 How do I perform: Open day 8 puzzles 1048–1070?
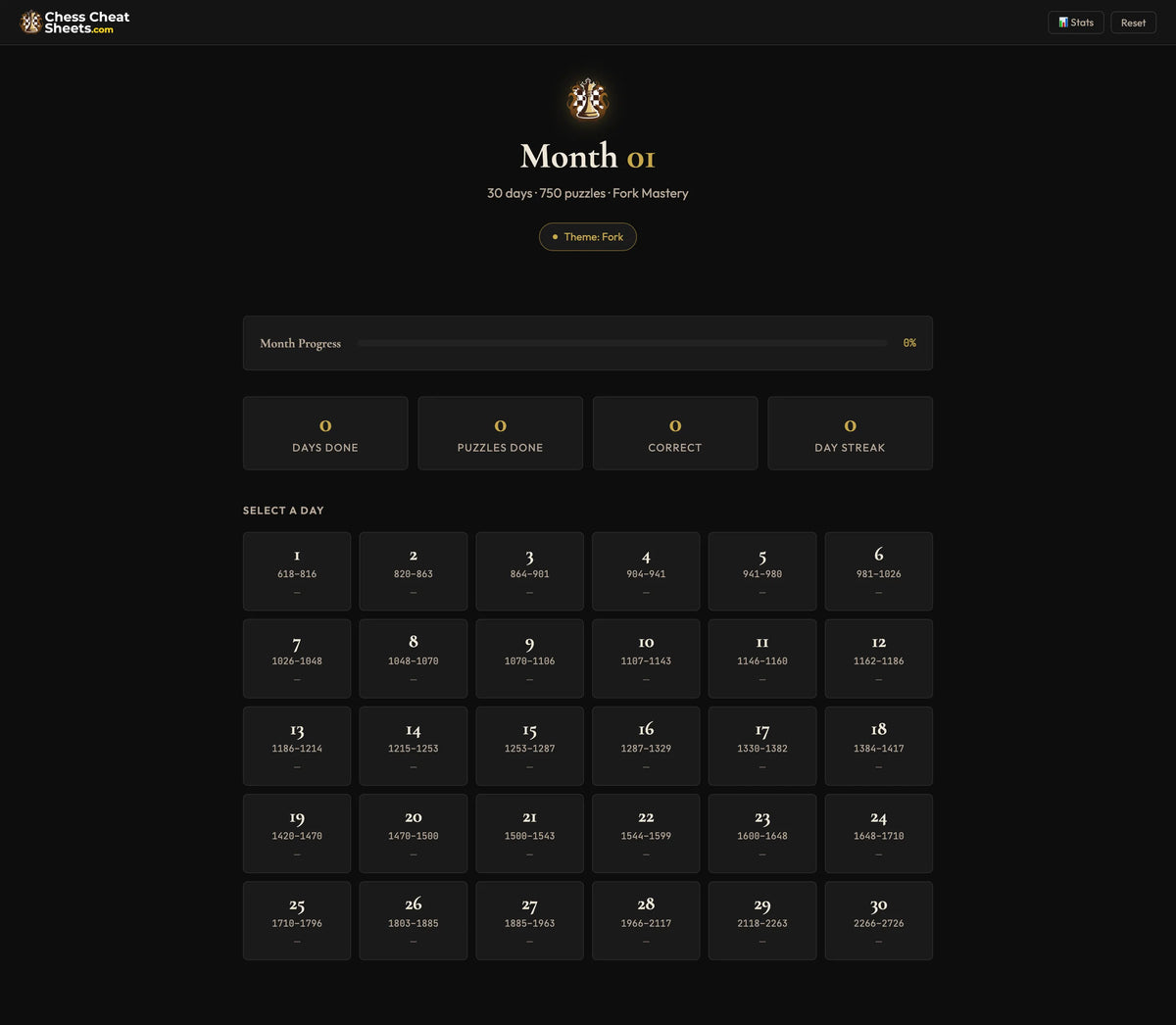(x=414, y=659)
